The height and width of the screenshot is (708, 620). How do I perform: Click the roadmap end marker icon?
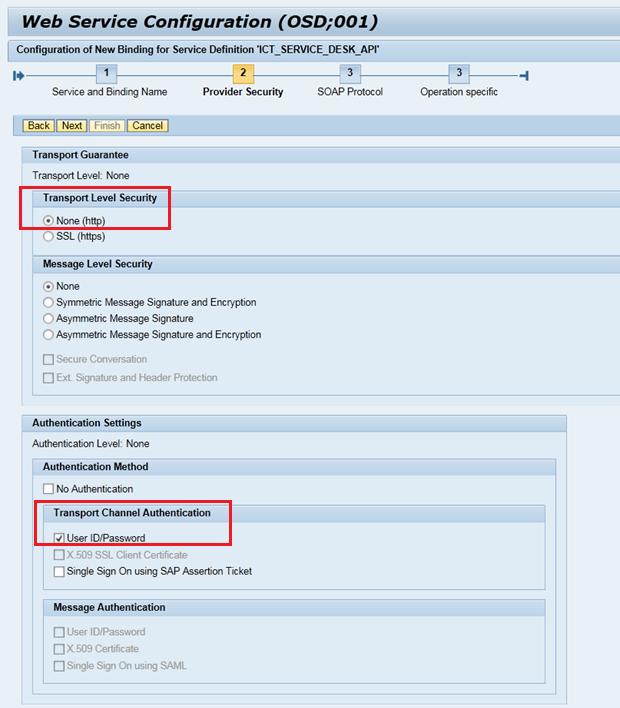[x=525, y=75]
